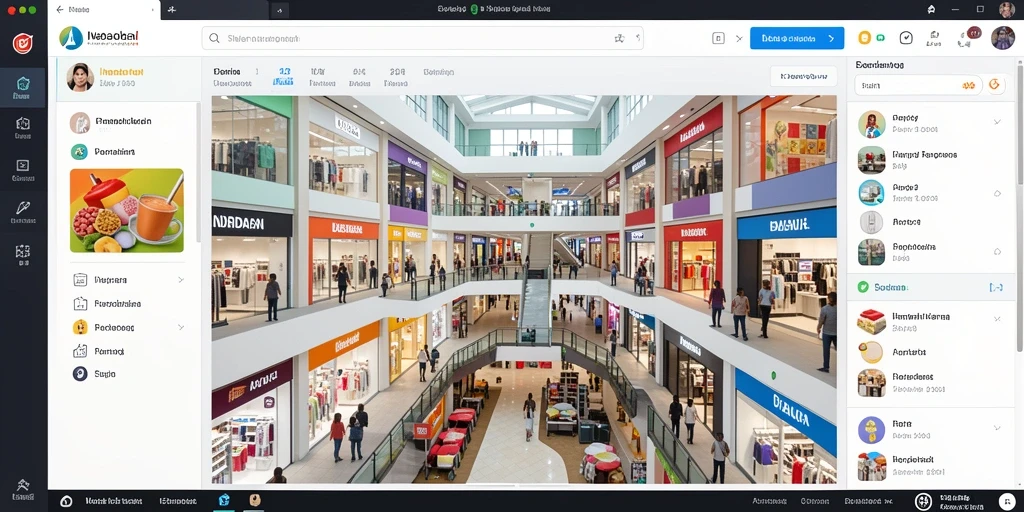Click the white outlined button above the mall image

point(803,76)
